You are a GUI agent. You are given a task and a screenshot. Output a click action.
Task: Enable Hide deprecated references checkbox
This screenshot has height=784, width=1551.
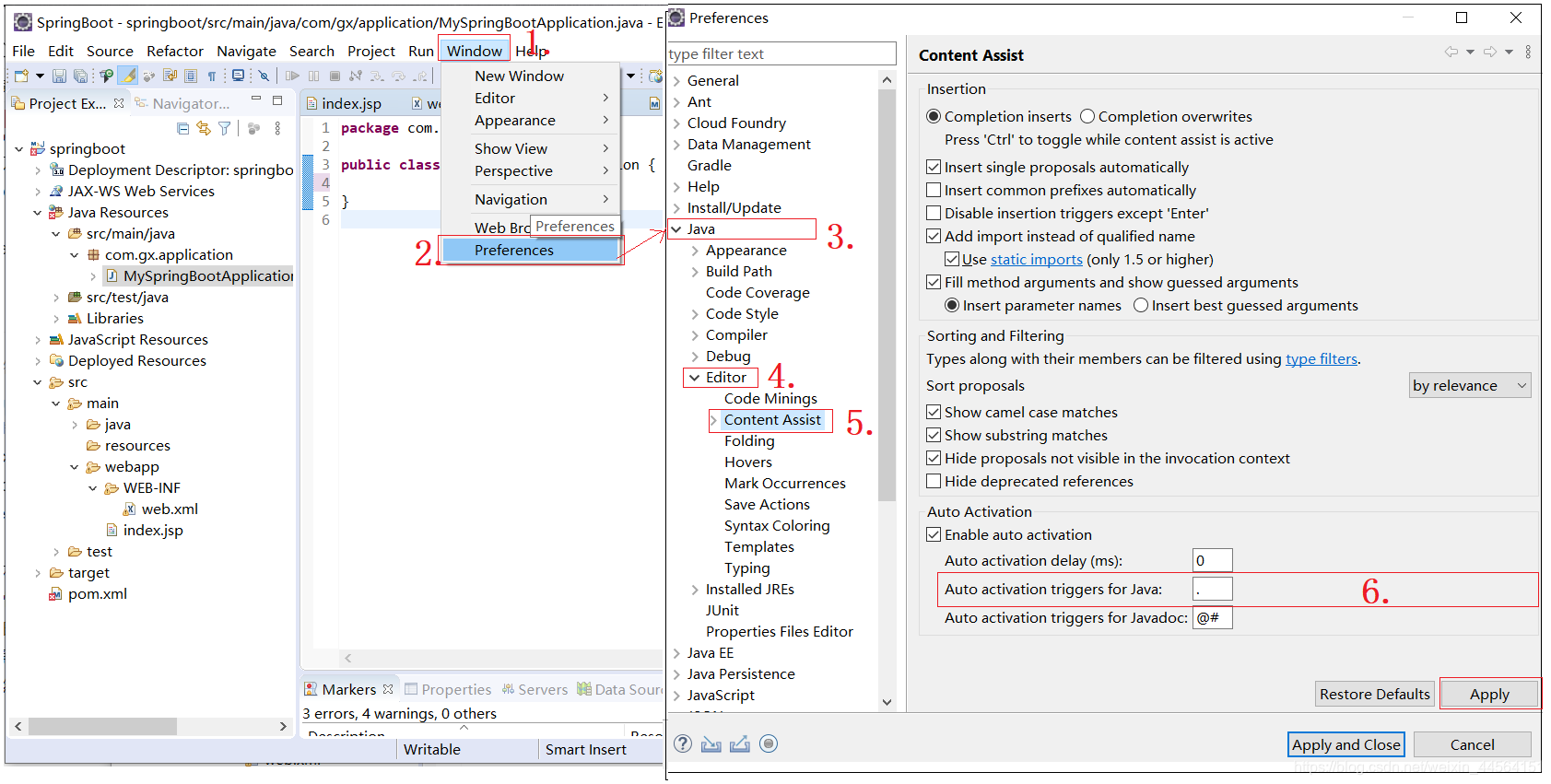click(x=934, y=481)
